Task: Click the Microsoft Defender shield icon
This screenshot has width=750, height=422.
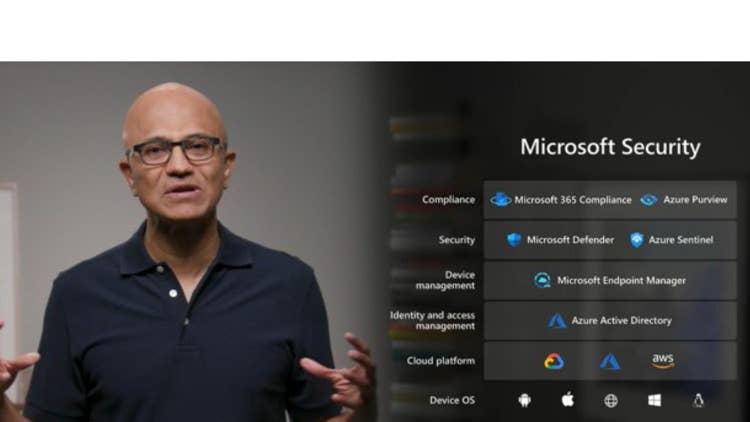Action: coord(514,240)
